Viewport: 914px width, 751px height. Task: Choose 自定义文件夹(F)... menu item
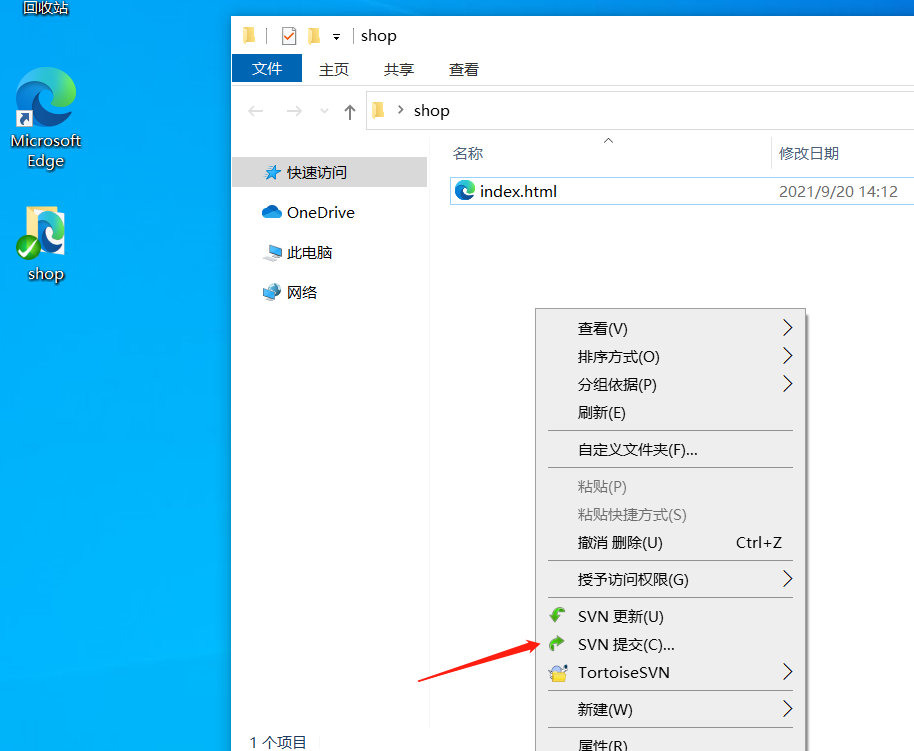pos(670,450)
